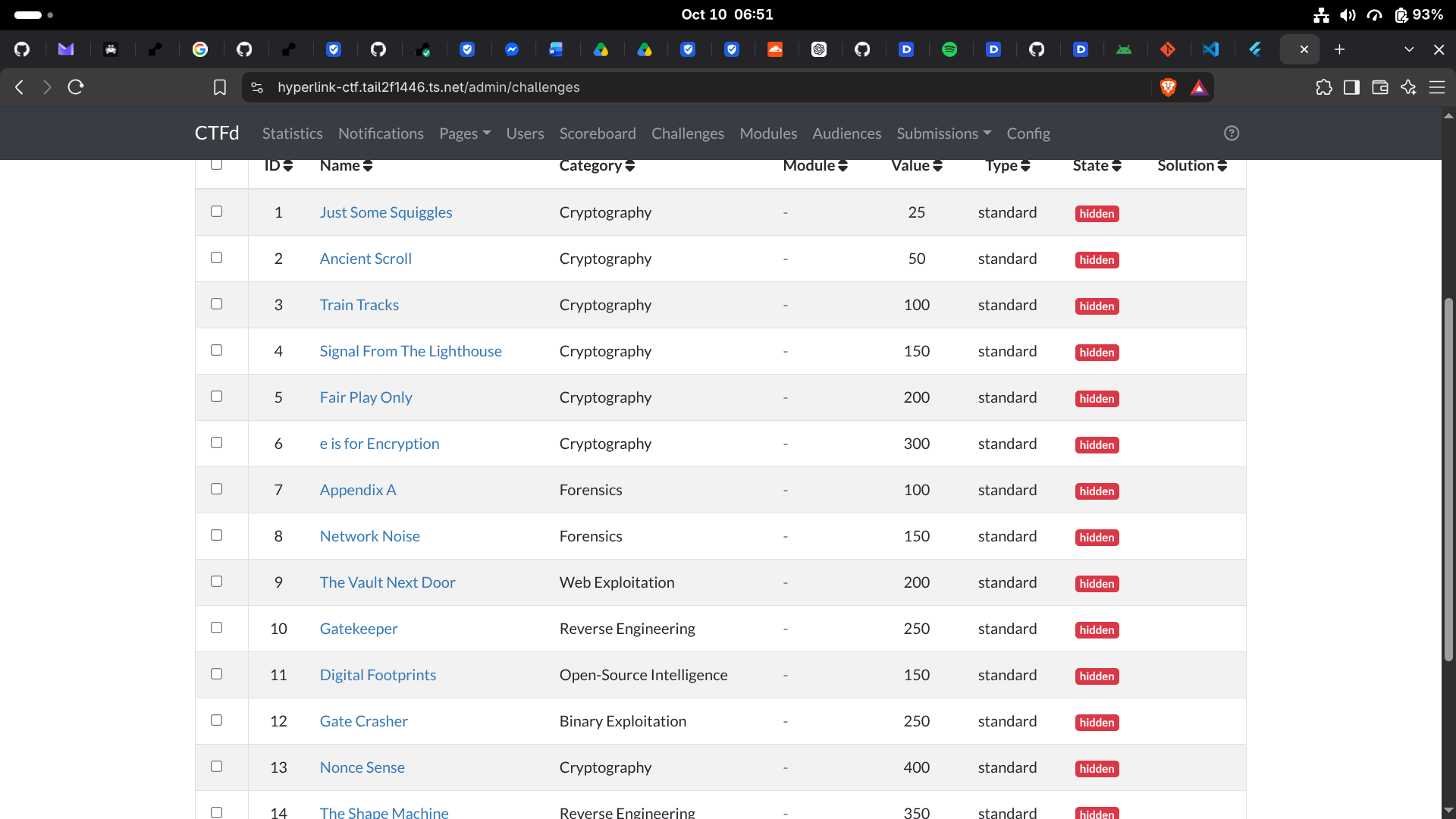1456x819 pixels.
Task: Open Brave Shields lion icon
Action: coord(1168,87)
